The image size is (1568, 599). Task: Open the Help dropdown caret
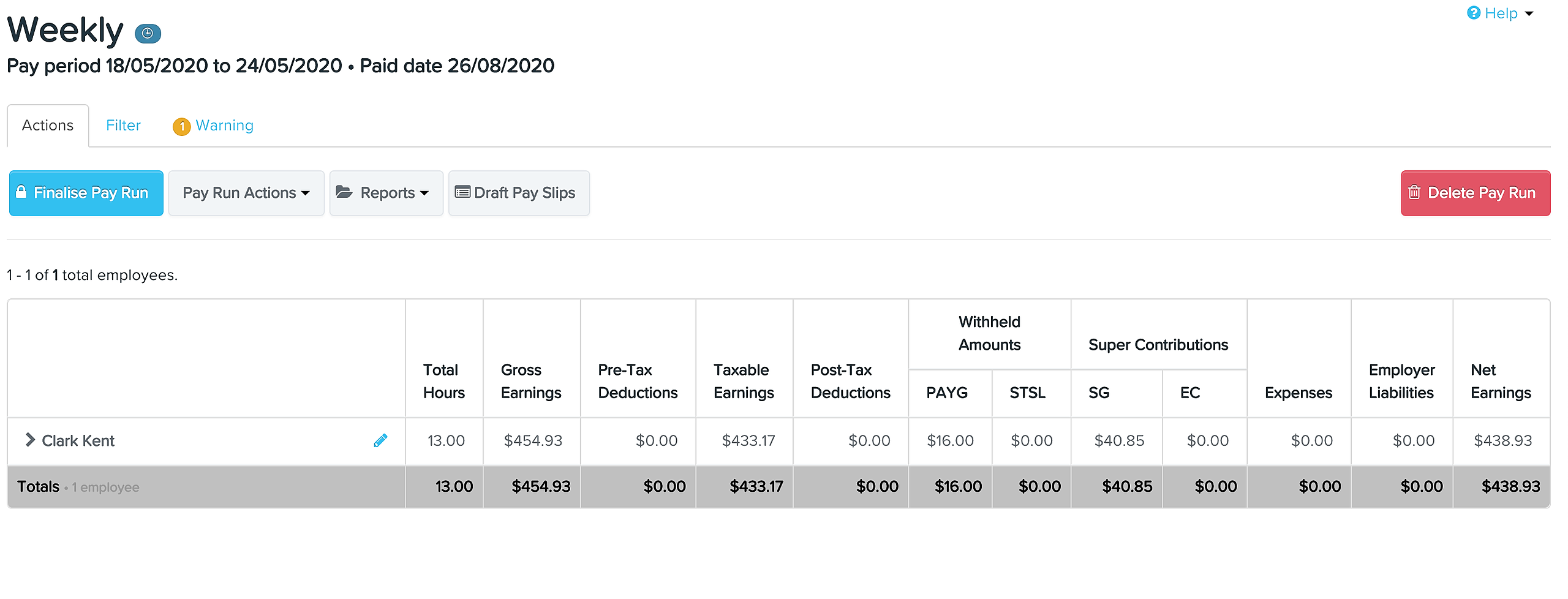(x=1529, y=13)
